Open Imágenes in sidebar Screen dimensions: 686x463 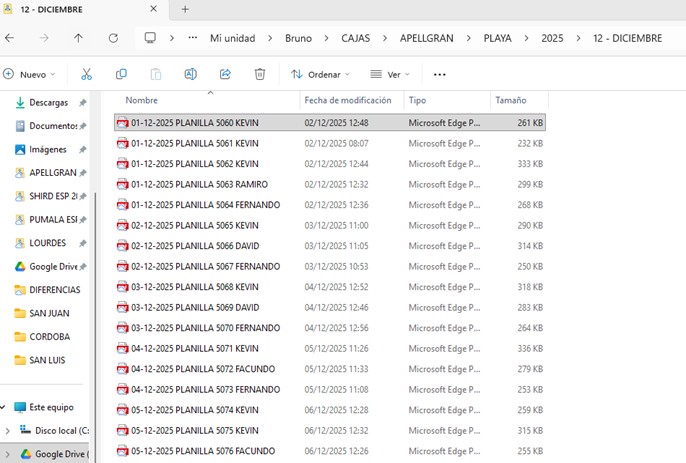pyautogui.click(x=48, y=149)
